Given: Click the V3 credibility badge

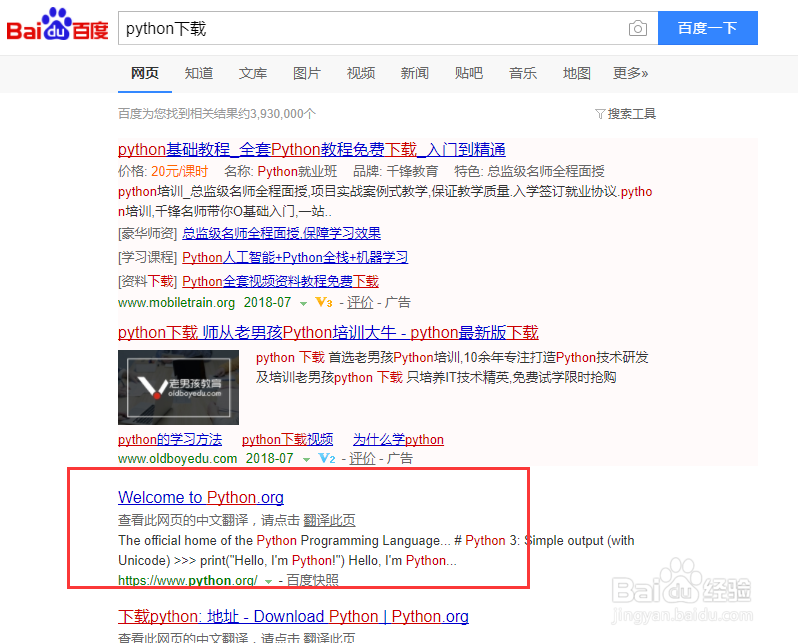Looking at the screenshot, I should tap(324, 302).
